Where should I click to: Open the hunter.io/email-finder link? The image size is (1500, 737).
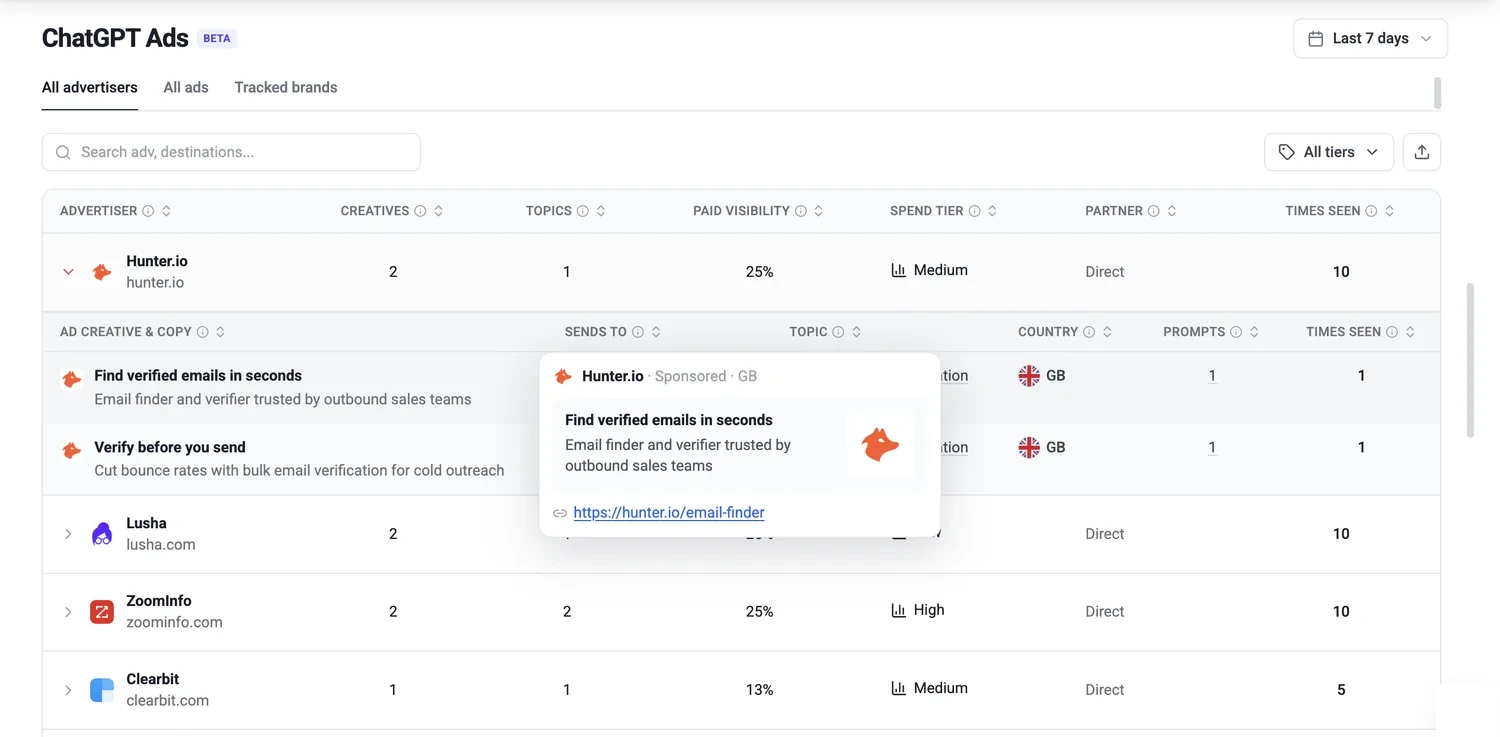tap(669, 513)
